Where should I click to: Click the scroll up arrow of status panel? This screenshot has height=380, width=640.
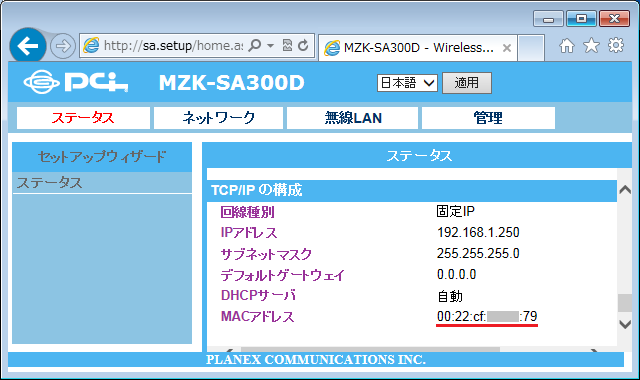coord(625,189)
